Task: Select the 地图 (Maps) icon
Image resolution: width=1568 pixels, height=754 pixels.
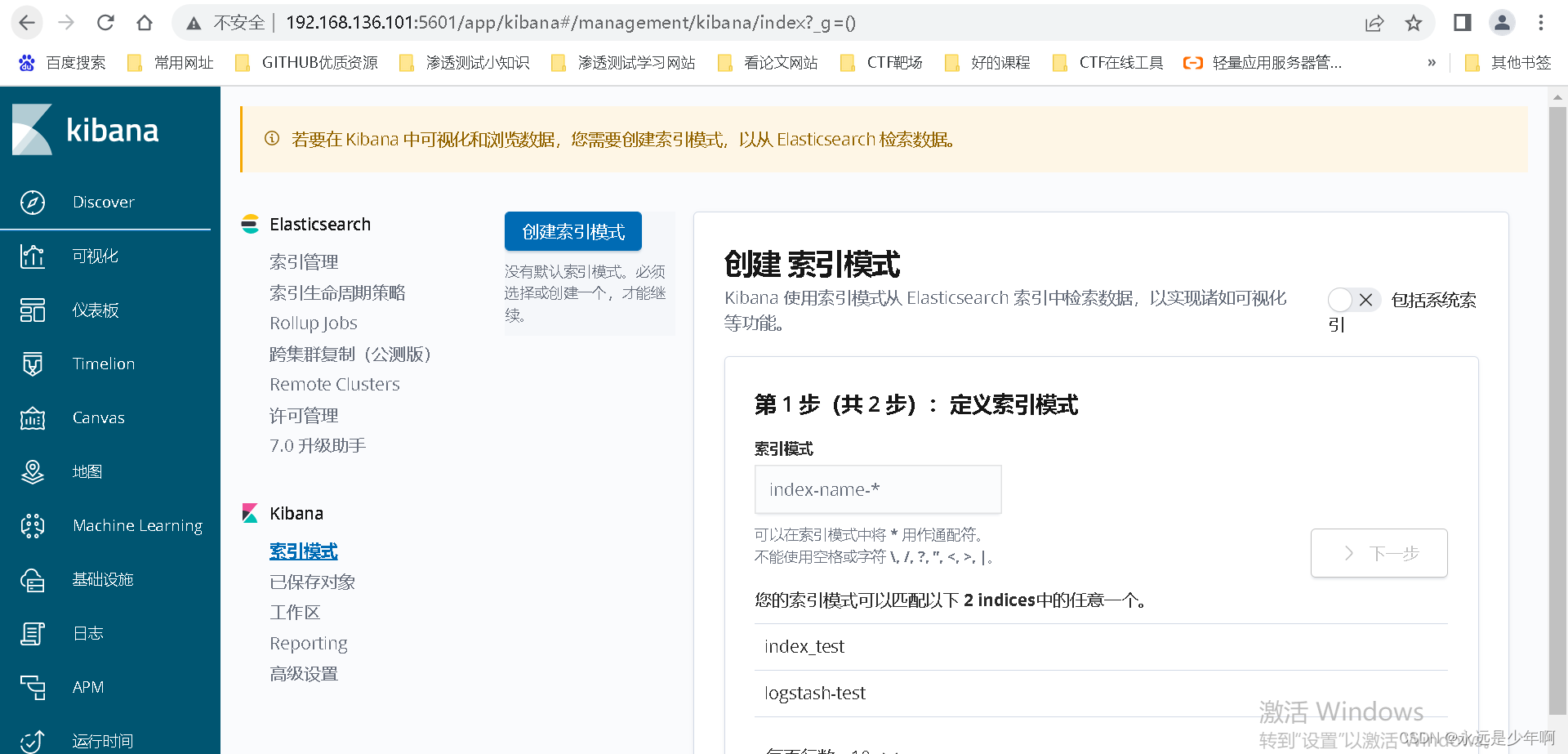Action: (x=33, y=471)
